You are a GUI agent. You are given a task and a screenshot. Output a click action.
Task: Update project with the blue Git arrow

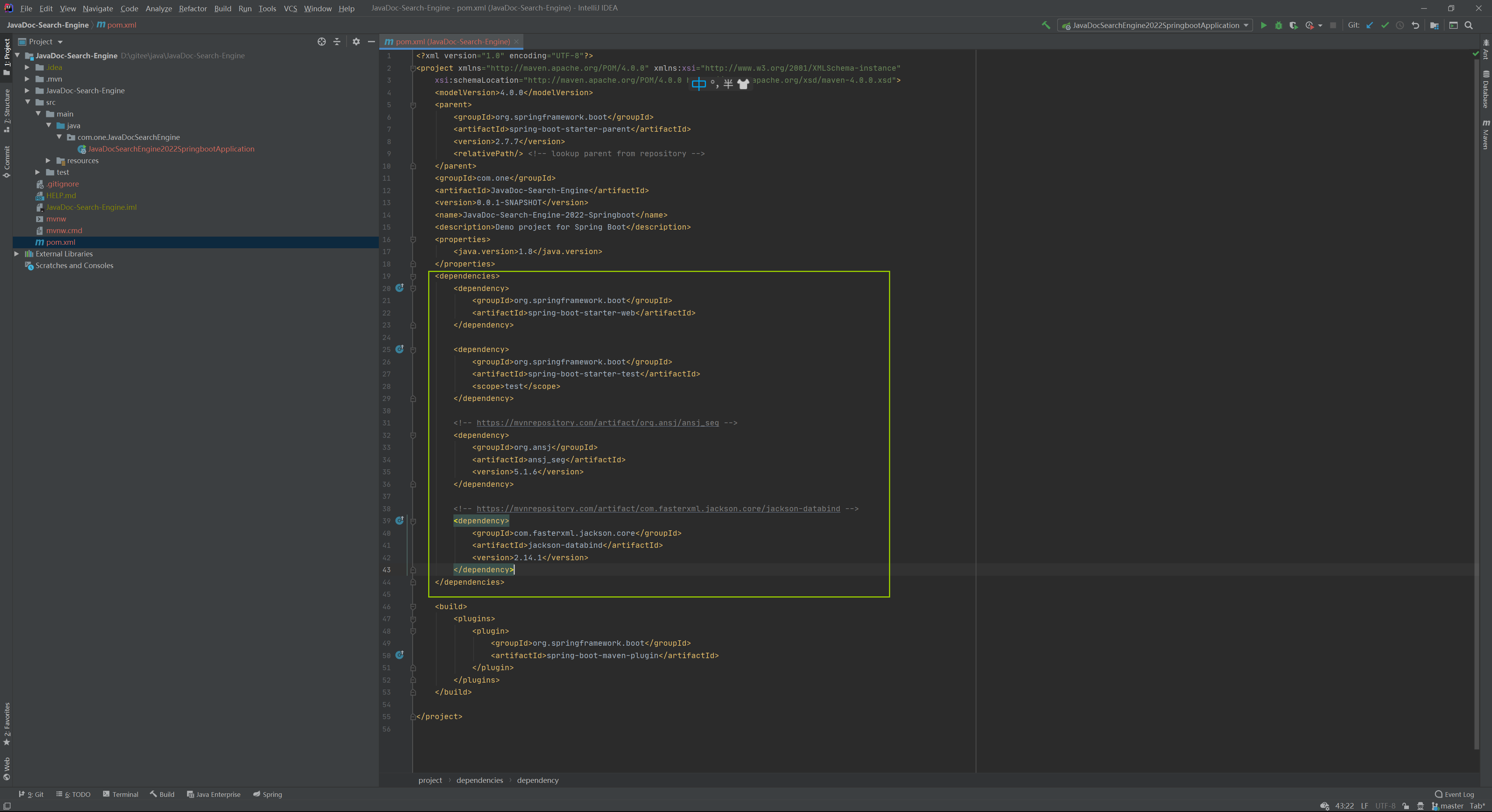pos(1370,26)
